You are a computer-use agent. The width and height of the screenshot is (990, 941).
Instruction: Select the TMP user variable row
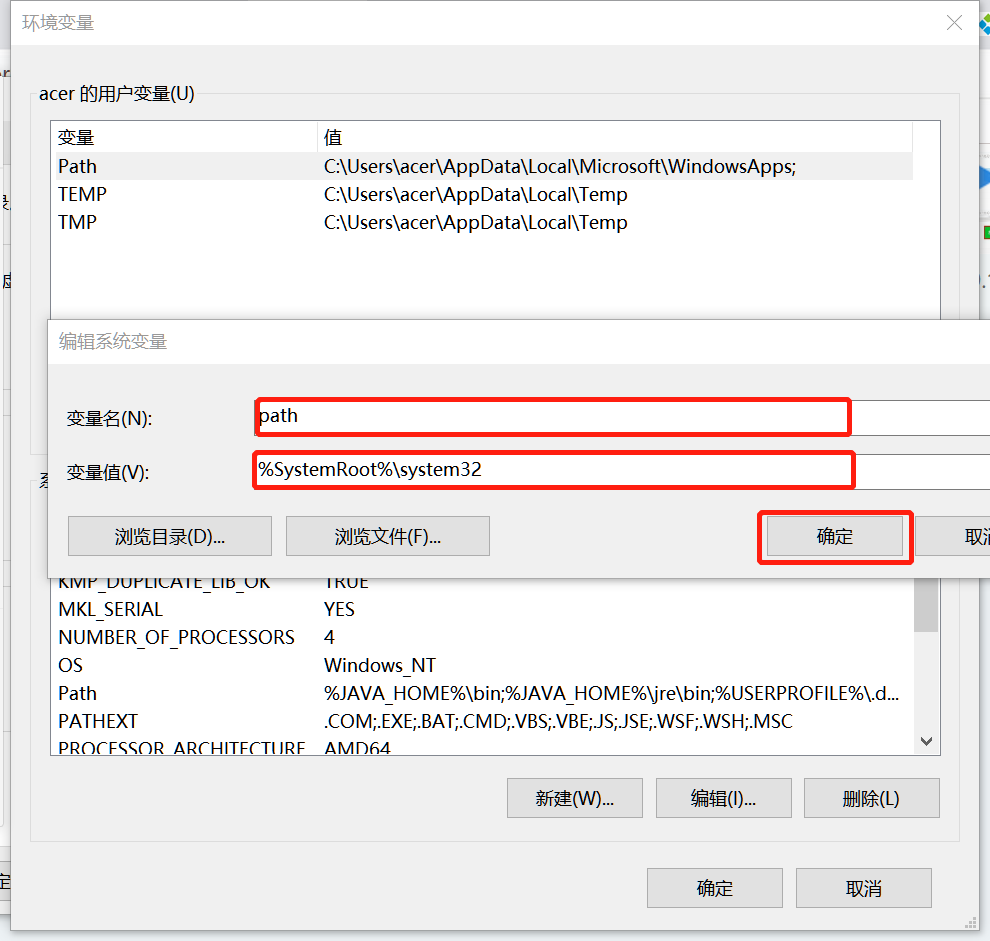click(x=480, y=223)
